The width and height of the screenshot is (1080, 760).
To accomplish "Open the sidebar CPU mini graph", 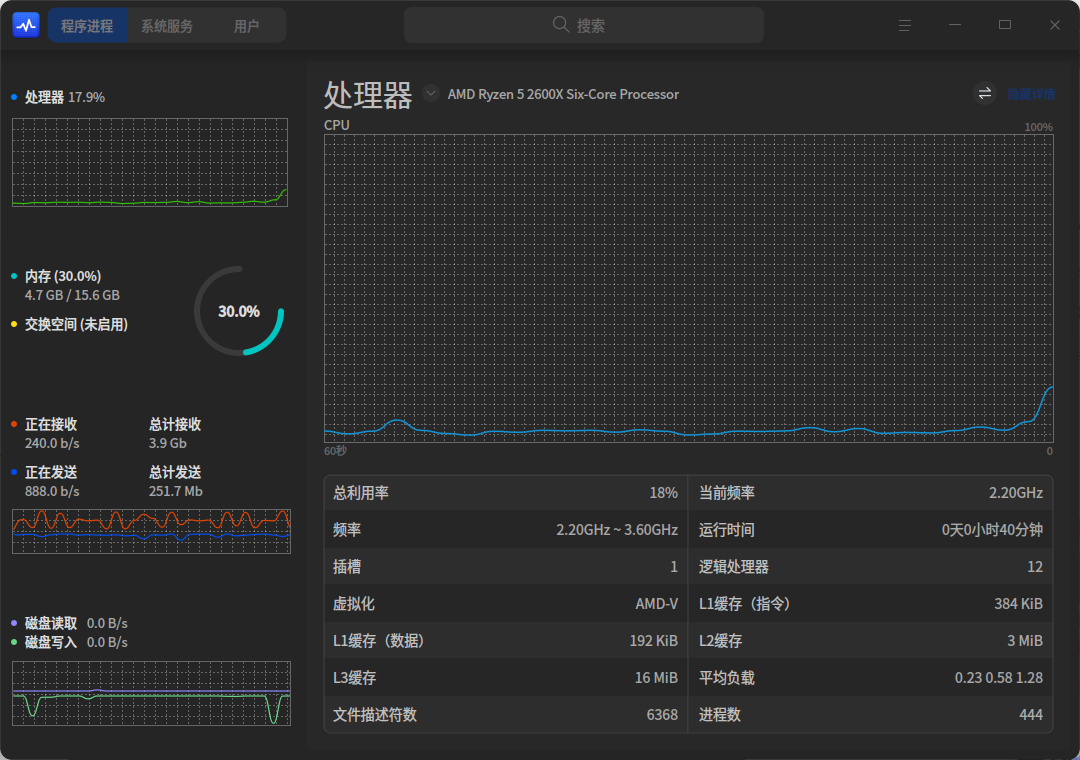I will (149, 162).
